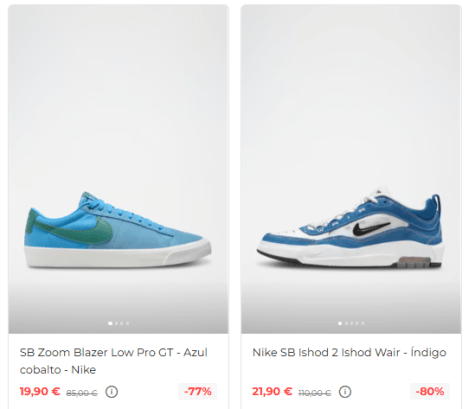Open Nike SB Ishod 2 Ishod Wair title
475x409 pixels.
[x=349, y=352]
